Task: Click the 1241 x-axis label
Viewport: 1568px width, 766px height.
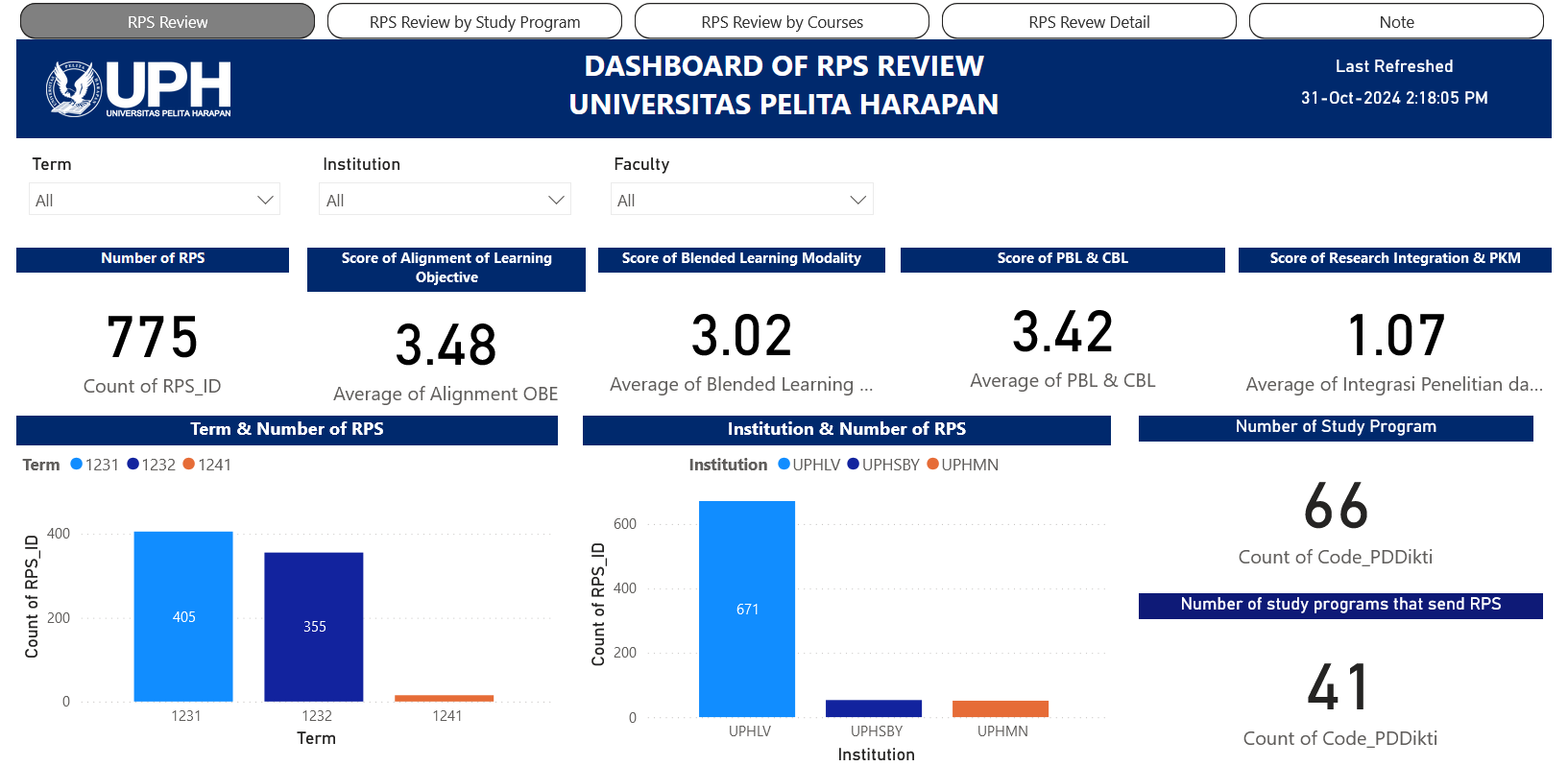Action: click(447, 716)
